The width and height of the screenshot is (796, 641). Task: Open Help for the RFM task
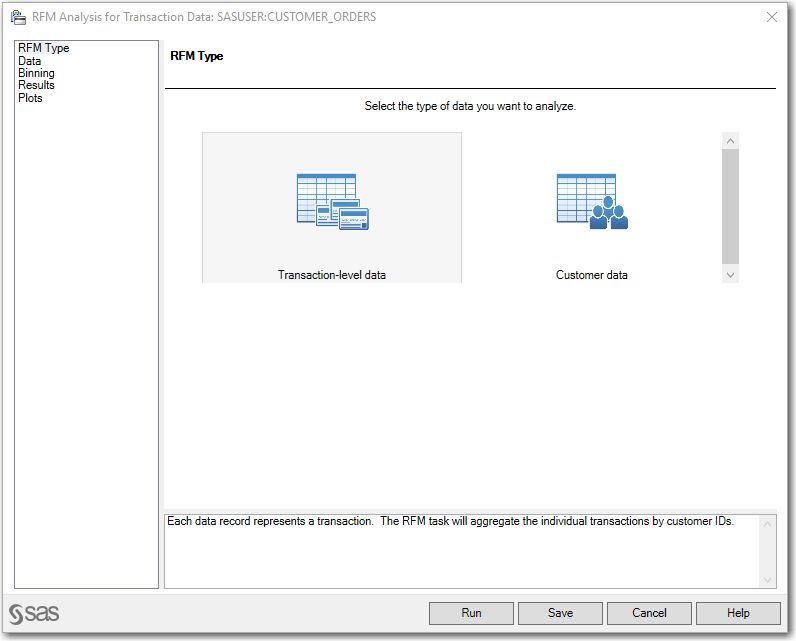click(x=738, y=613)
